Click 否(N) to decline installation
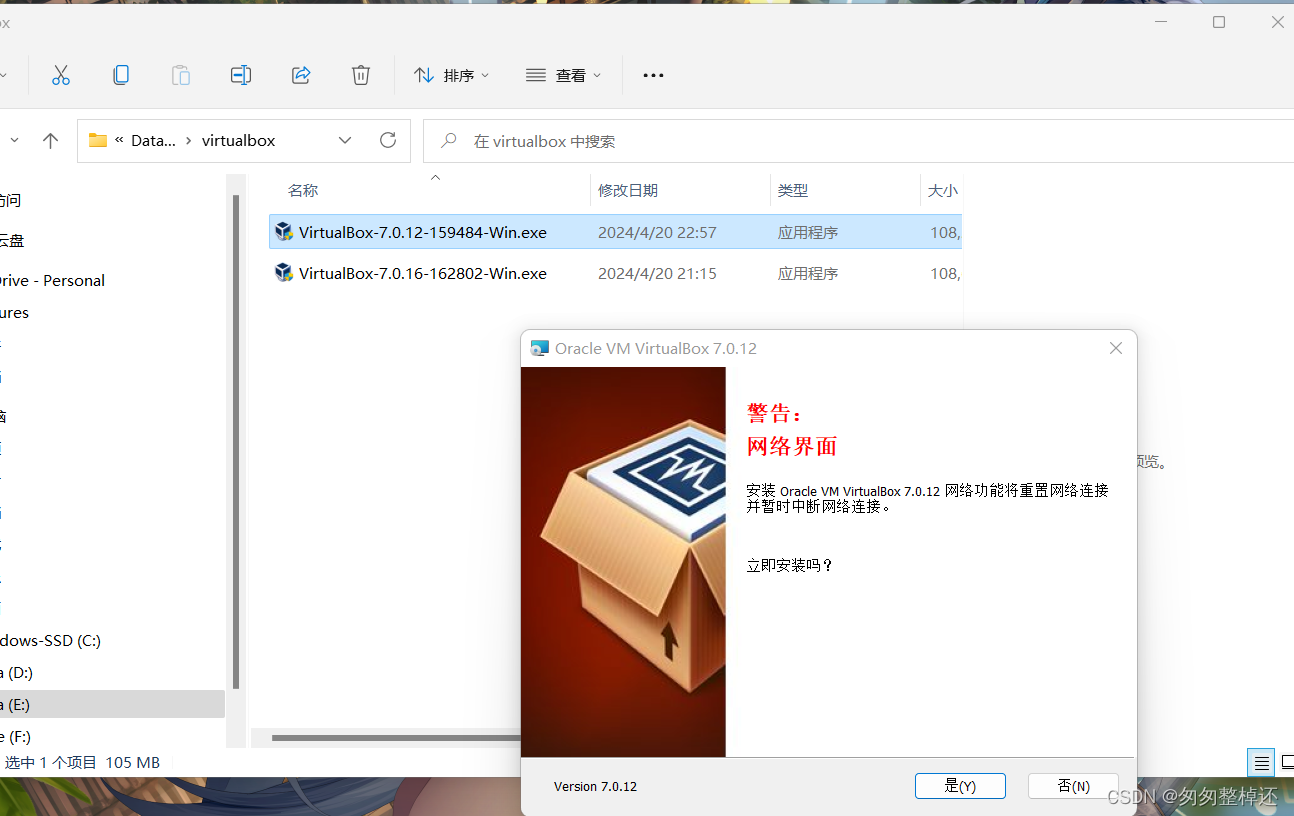The image size is (1294, 816). click(x=1073, y=786)
